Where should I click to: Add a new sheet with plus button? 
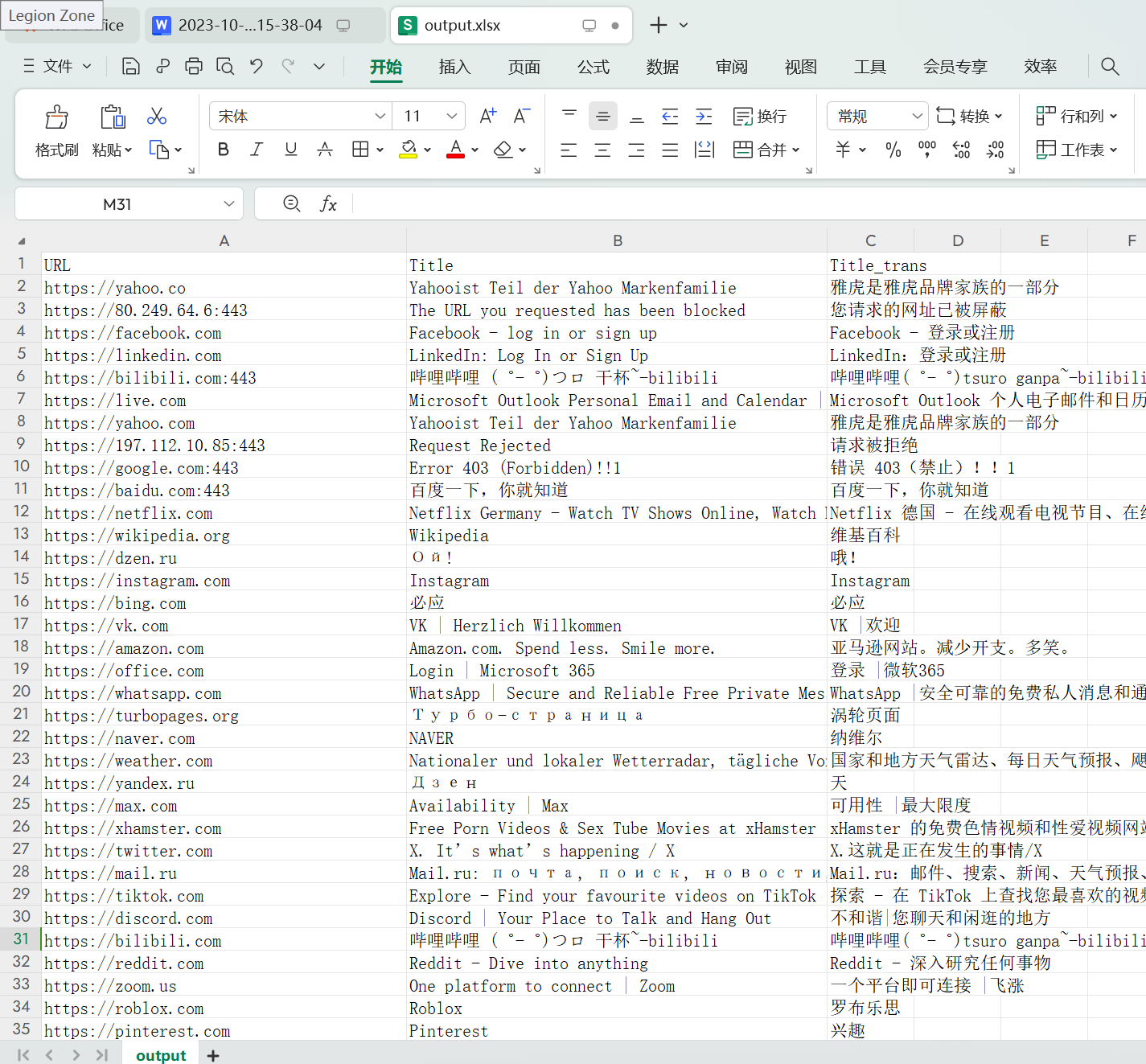click(x=213, y=1055)
